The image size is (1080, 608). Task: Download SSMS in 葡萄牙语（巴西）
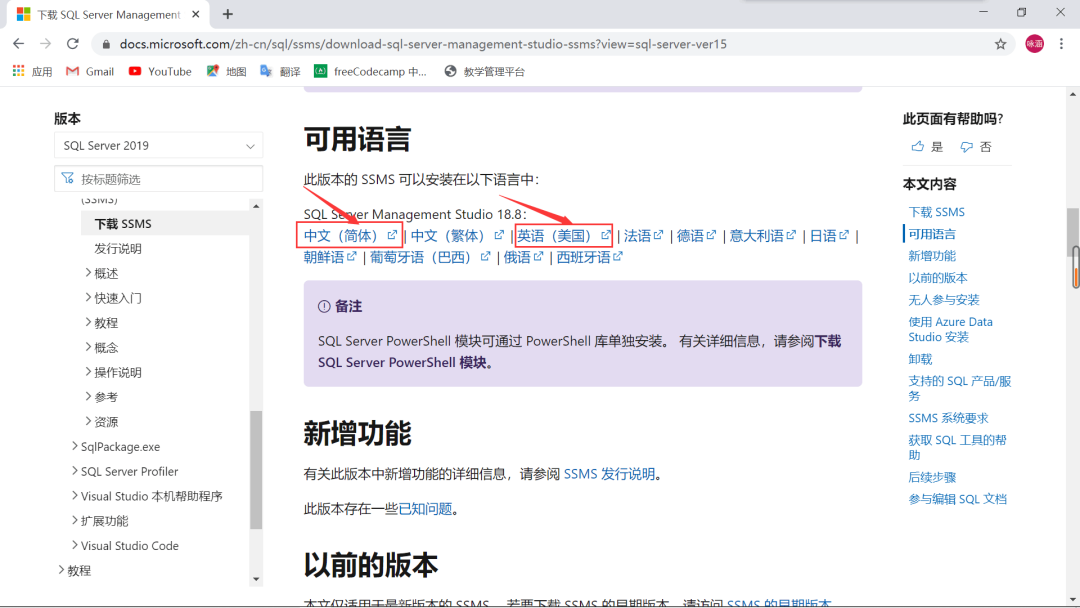click(x=430, y=257)
